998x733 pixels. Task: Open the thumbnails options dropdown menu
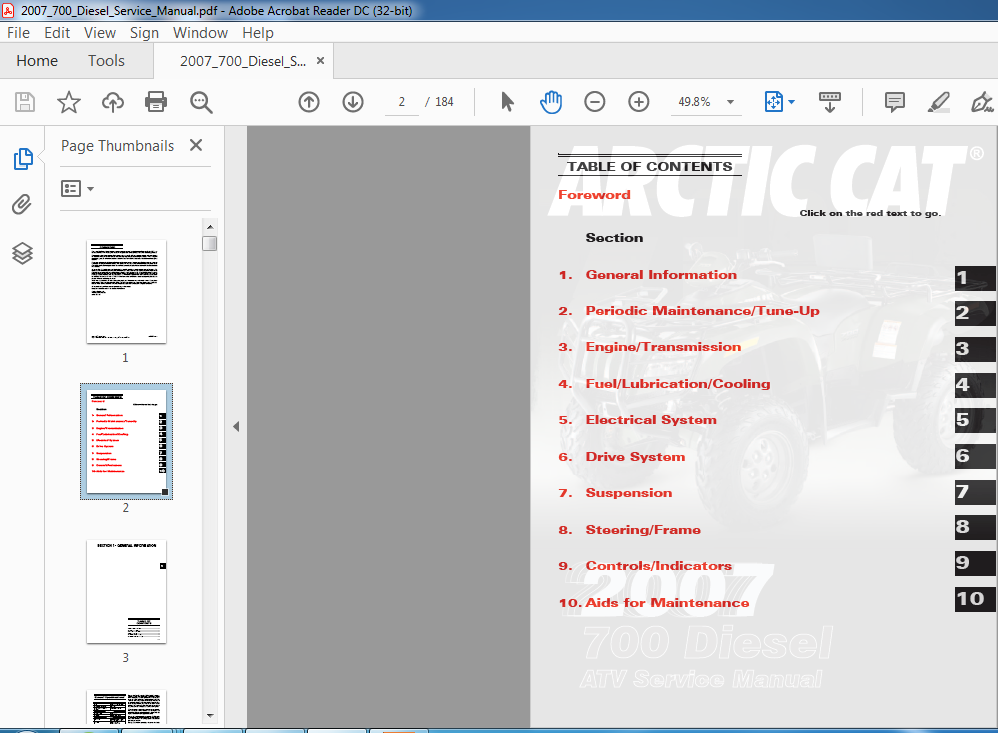click(x=77, y=188)
